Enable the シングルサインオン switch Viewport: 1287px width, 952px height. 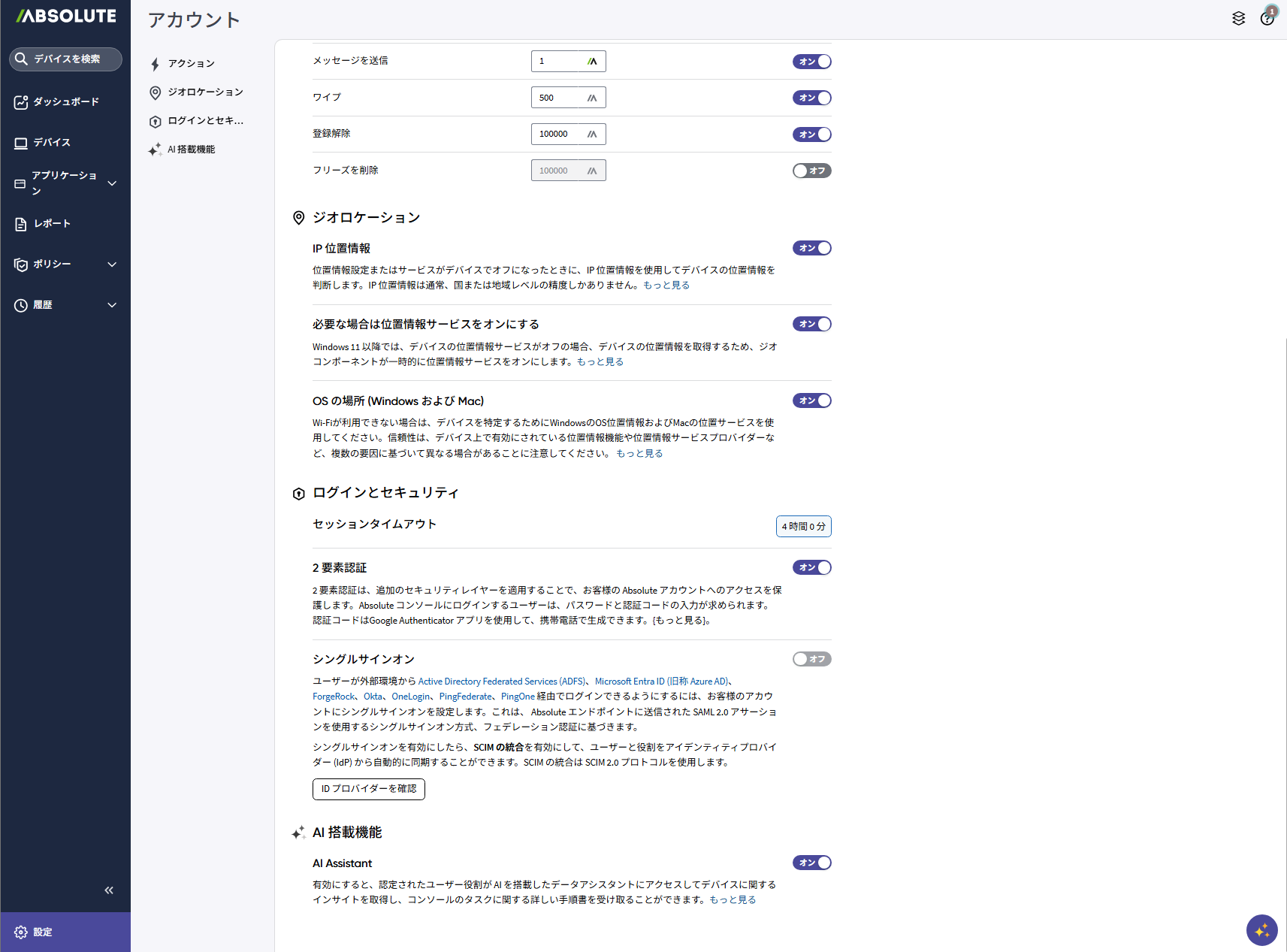[812, 659]
